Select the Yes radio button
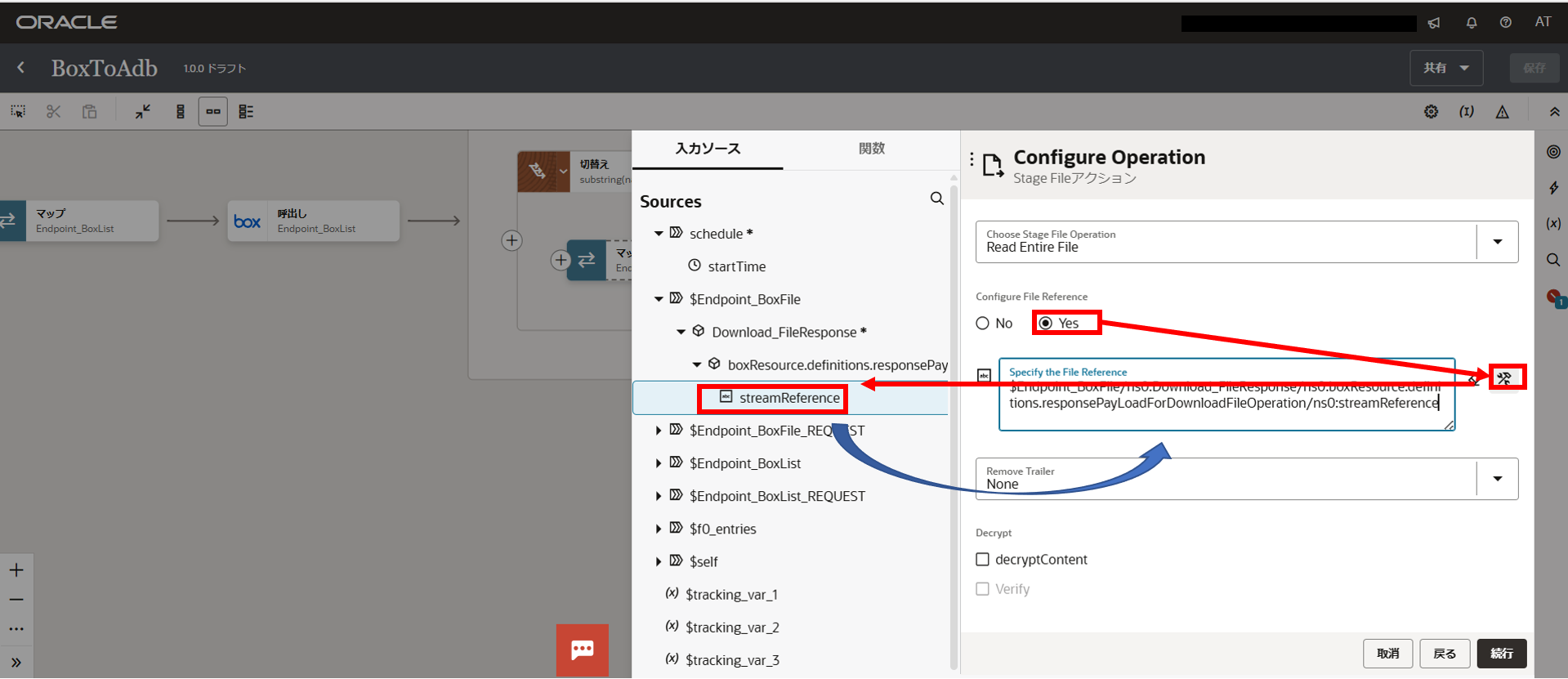The height and width of the screenshot is (679, 1568). tap(1045, 324)
